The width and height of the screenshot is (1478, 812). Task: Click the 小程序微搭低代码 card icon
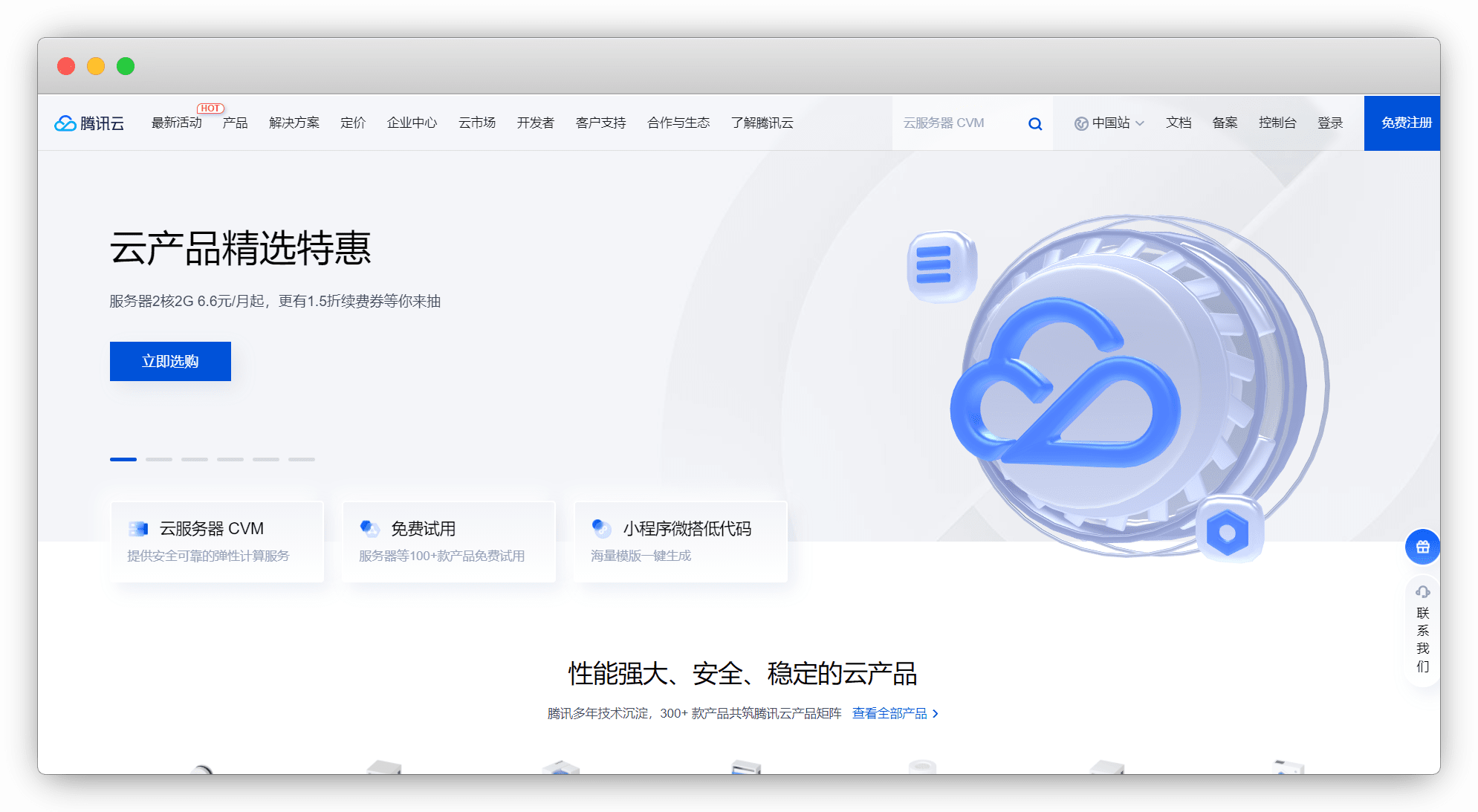601,529
